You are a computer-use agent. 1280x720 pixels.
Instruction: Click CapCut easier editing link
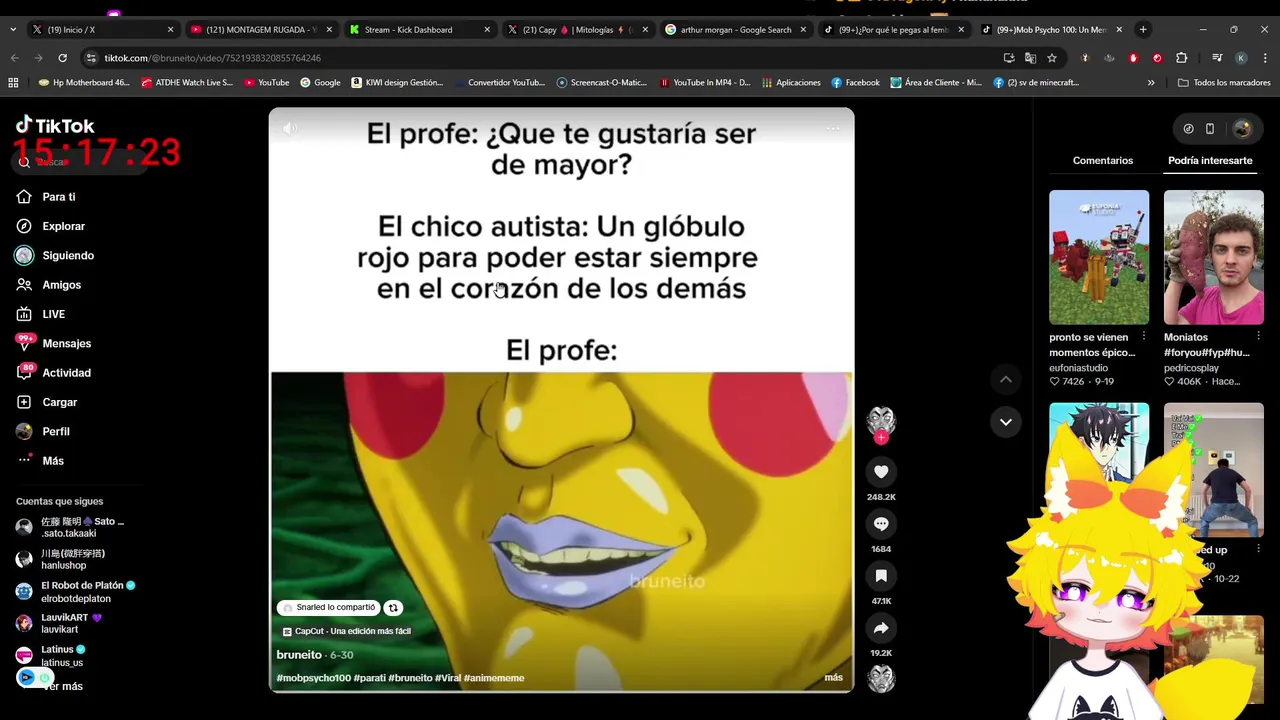[x=347, y=632]
